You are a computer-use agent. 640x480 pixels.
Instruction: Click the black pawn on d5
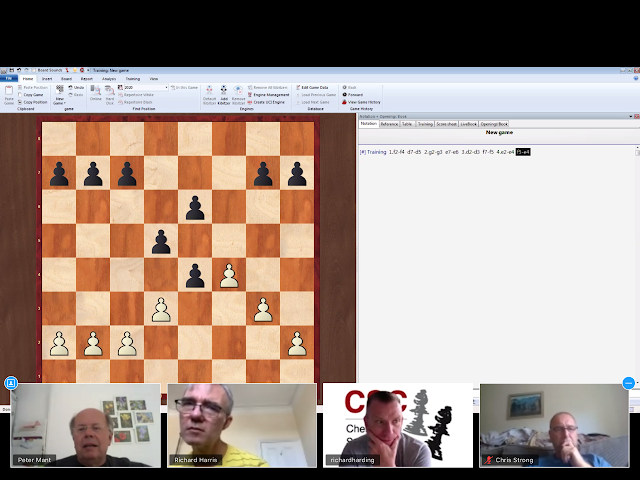[x=161, y=241]
